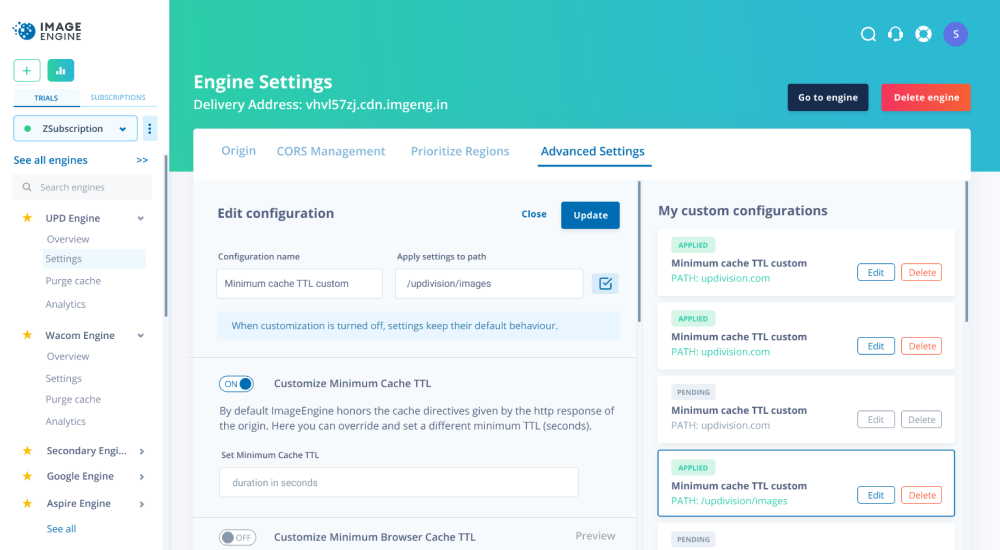Click the star next to Wacom Engine
Image resolution: width=1000 pixels, height=550 pixels.
click(x=27, y=335)
